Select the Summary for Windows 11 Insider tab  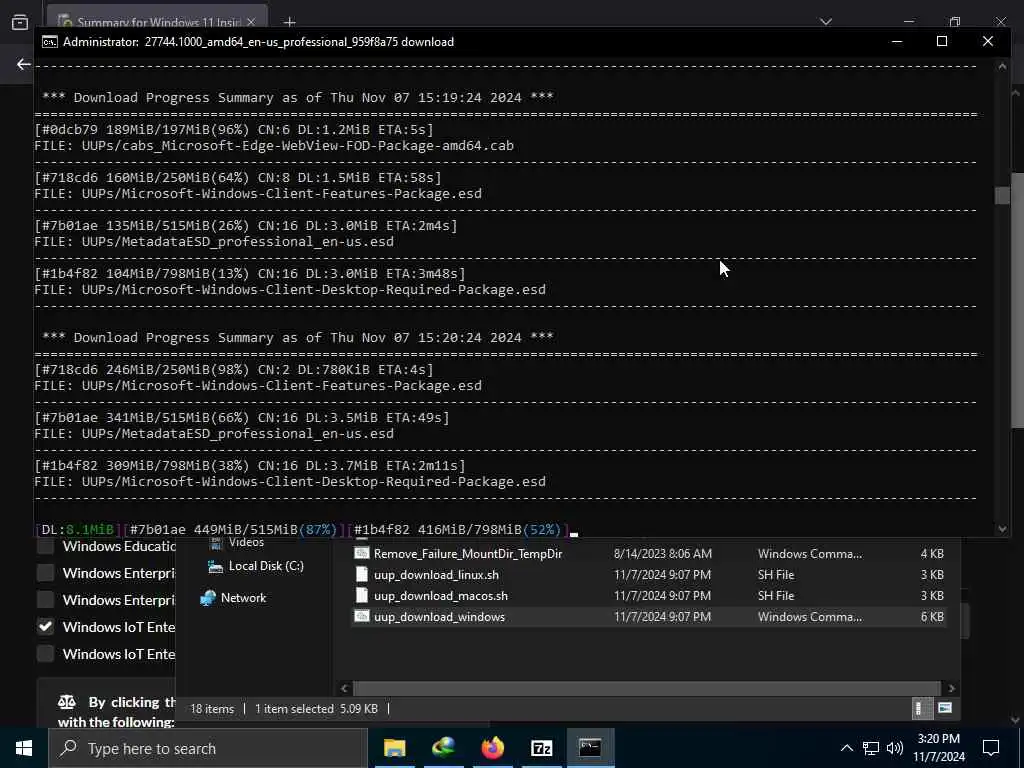[157, 20]
